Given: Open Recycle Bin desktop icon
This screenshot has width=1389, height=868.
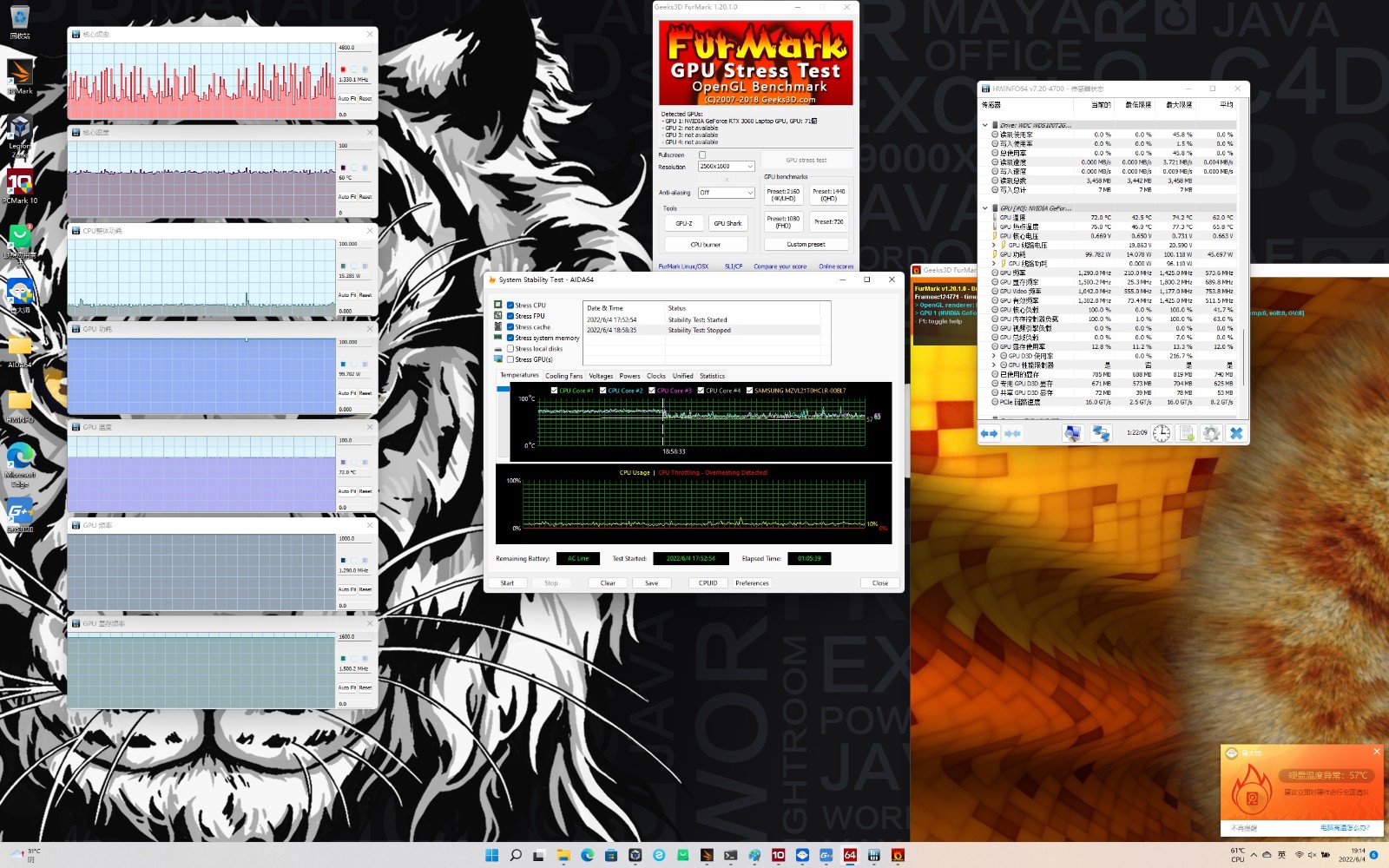Looking at the screenshot, I should 20,22.
